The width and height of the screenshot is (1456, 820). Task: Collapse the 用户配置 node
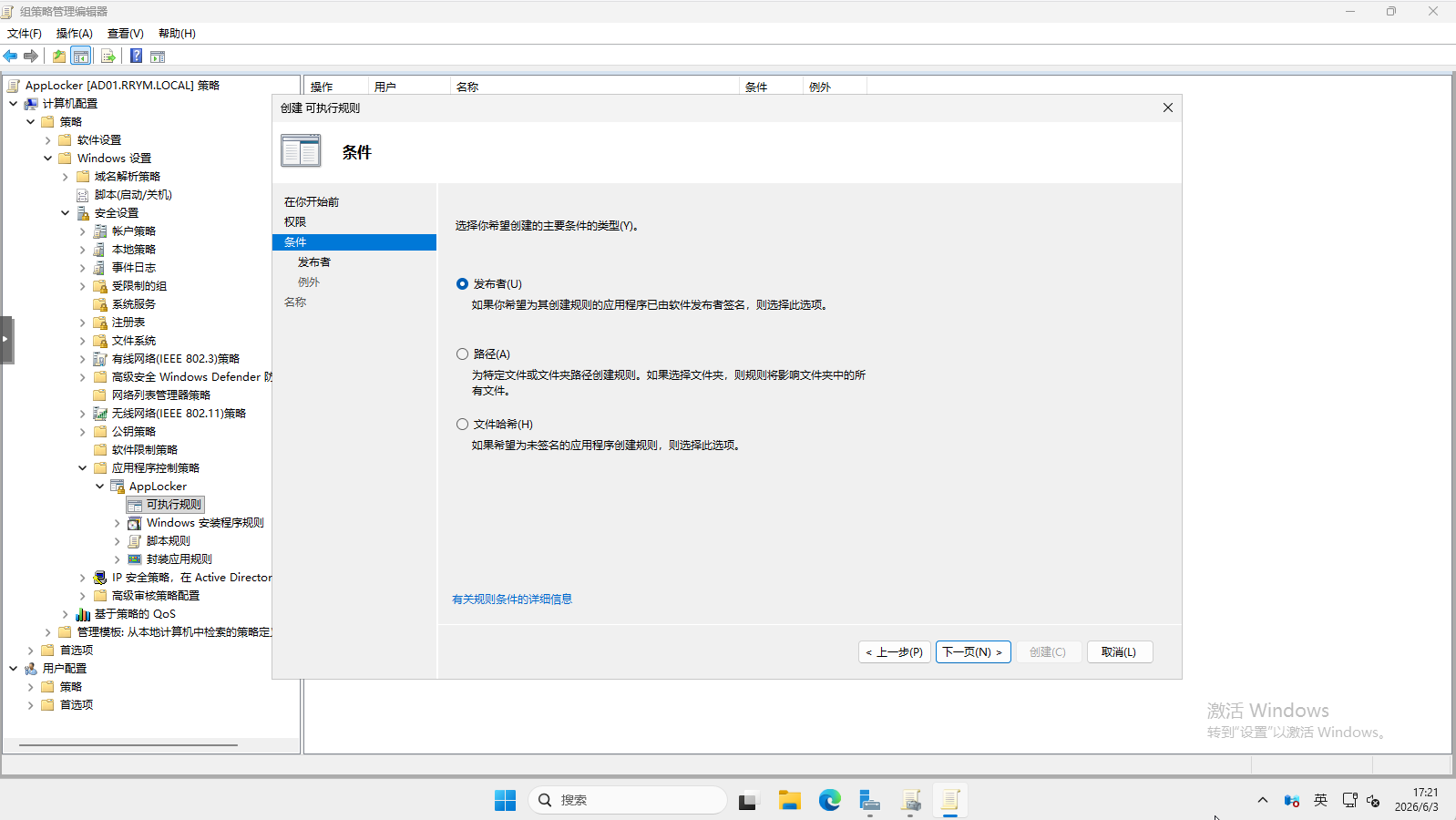(14, 669)
